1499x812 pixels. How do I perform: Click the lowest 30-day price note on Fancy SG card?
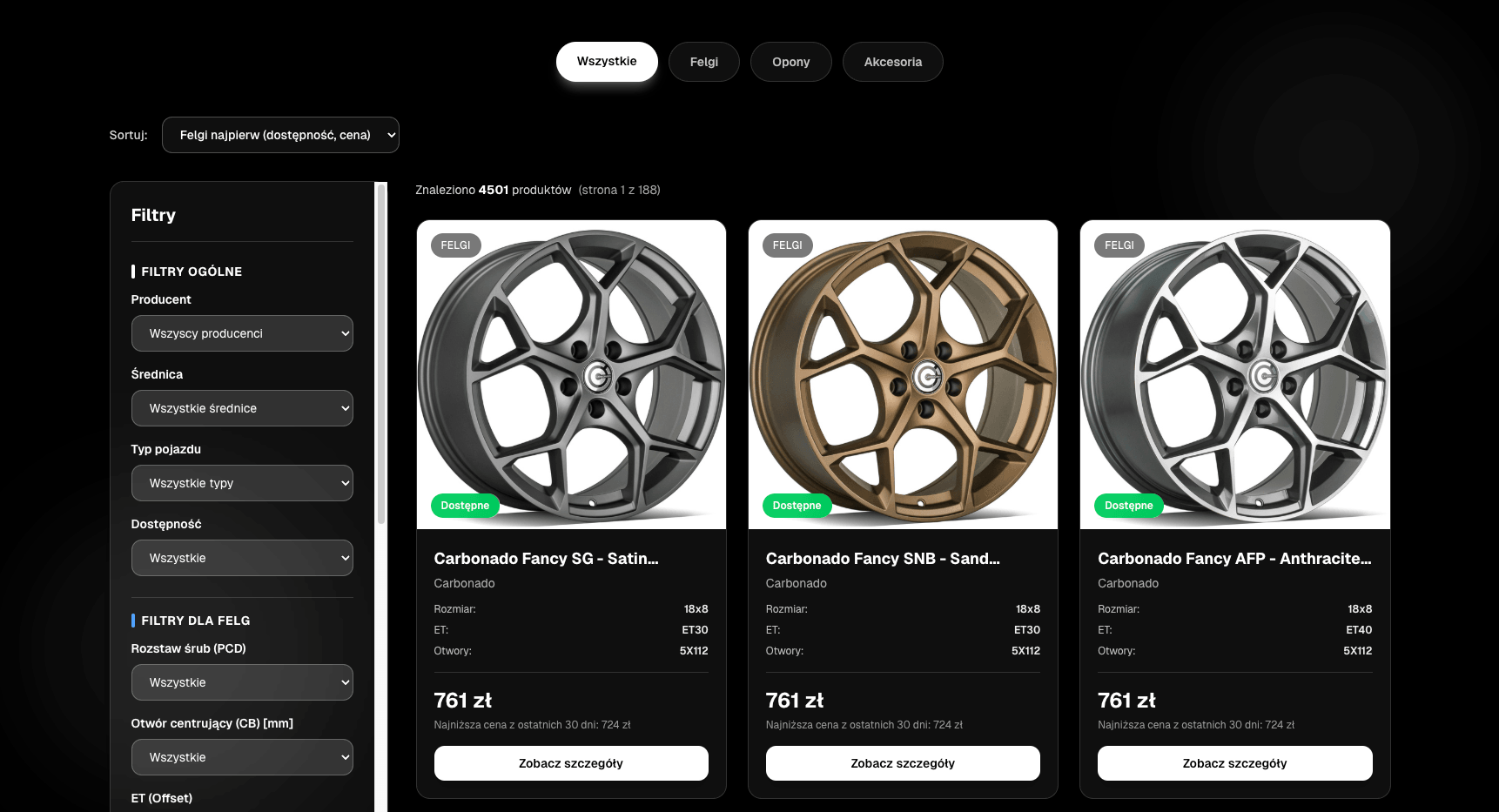point(533,725)
